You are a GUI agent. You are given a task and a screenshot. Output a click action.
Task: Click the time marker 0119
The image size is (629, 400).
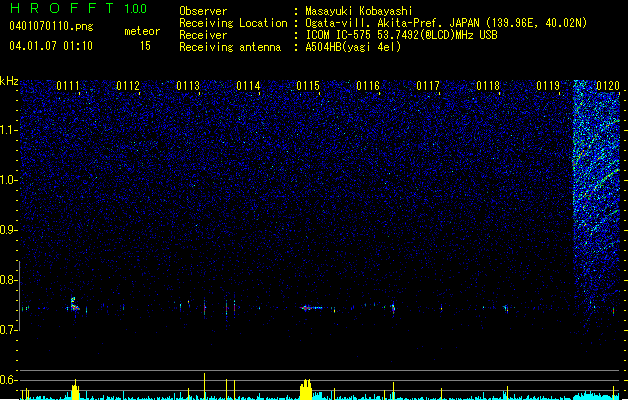point(548,86)
